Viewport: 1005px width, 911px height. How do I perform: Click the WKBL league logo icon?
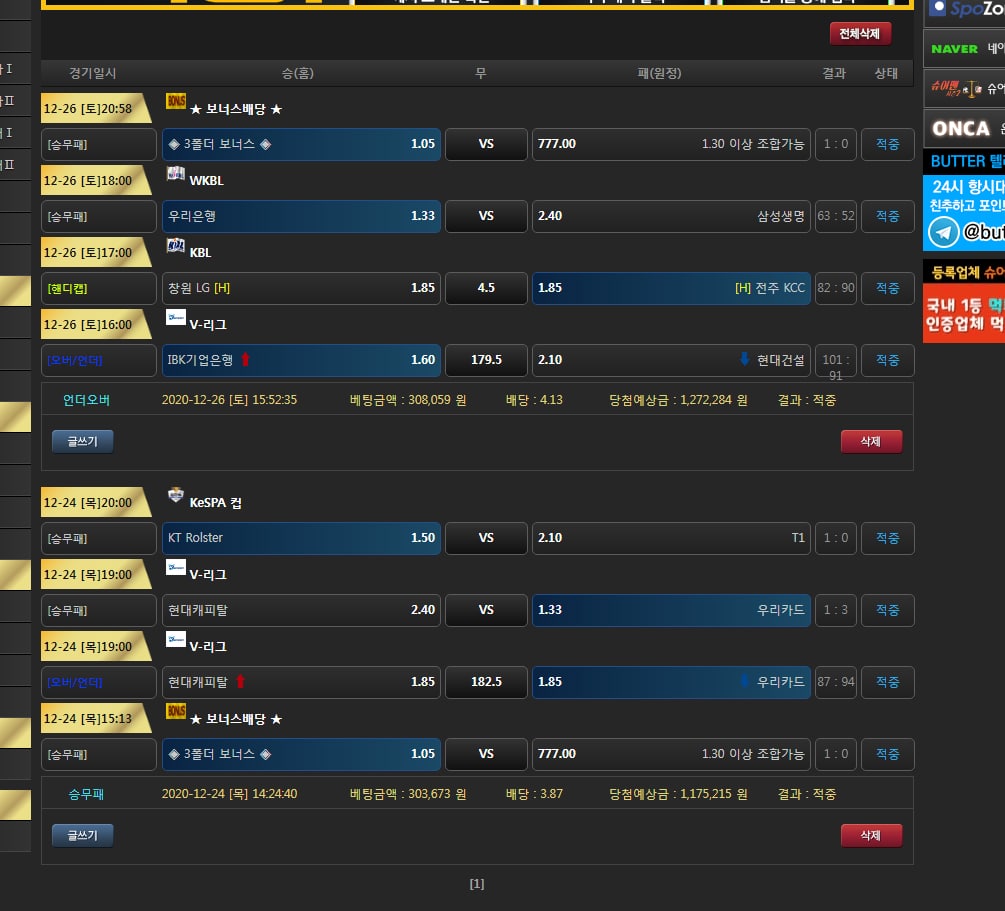coord(176,175)
